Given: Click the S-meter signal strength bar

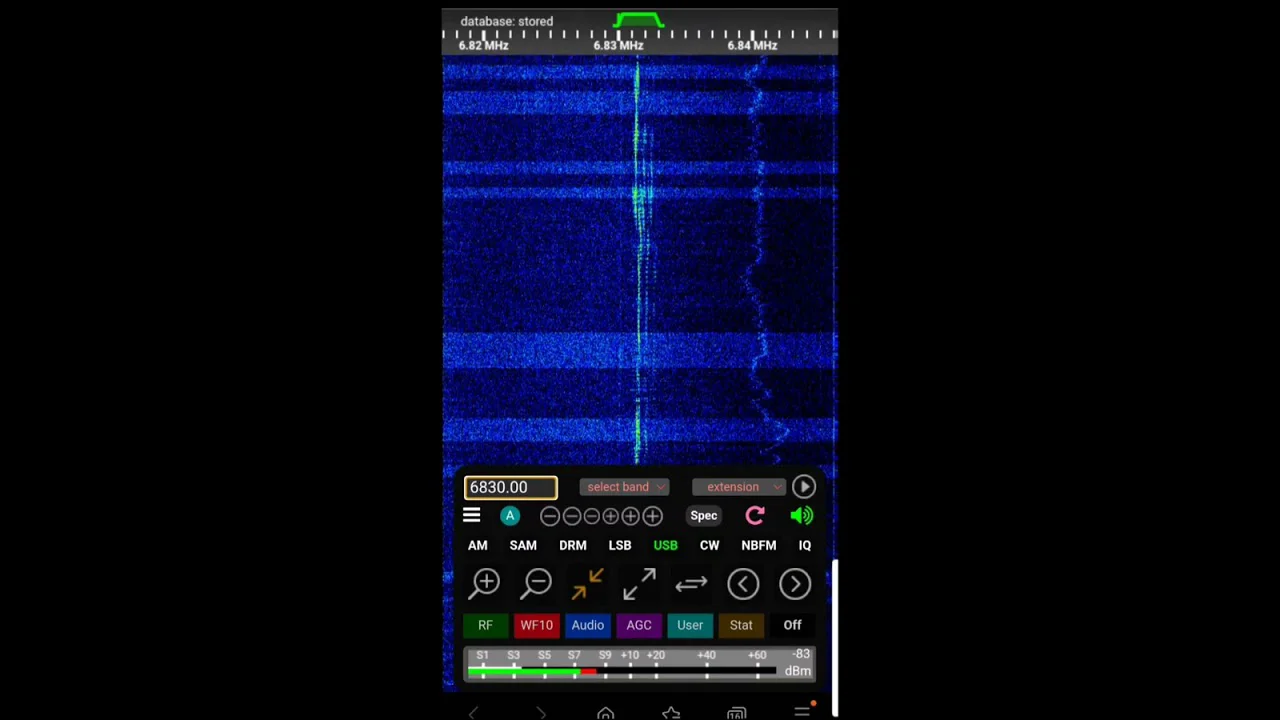Looking at the screenshot, I should pos(640,664).
